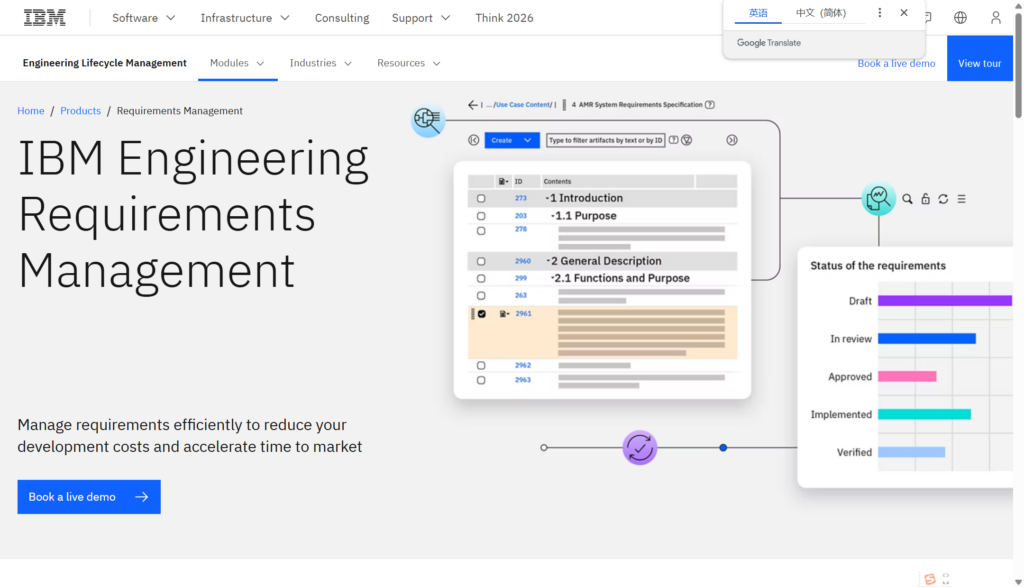Expand the Software menu
The image size is (1024, 587).
pyautogui.click(x=143, y=18)
